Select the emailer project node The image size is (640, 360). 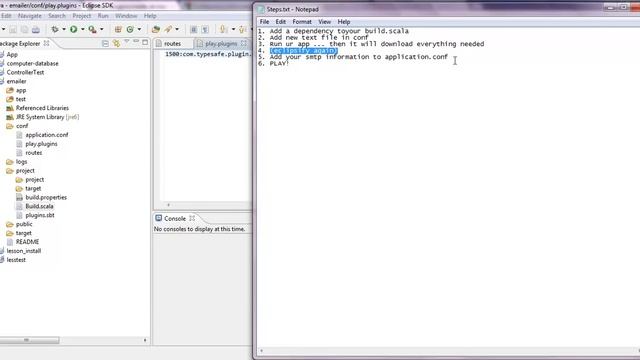[16, 81]
